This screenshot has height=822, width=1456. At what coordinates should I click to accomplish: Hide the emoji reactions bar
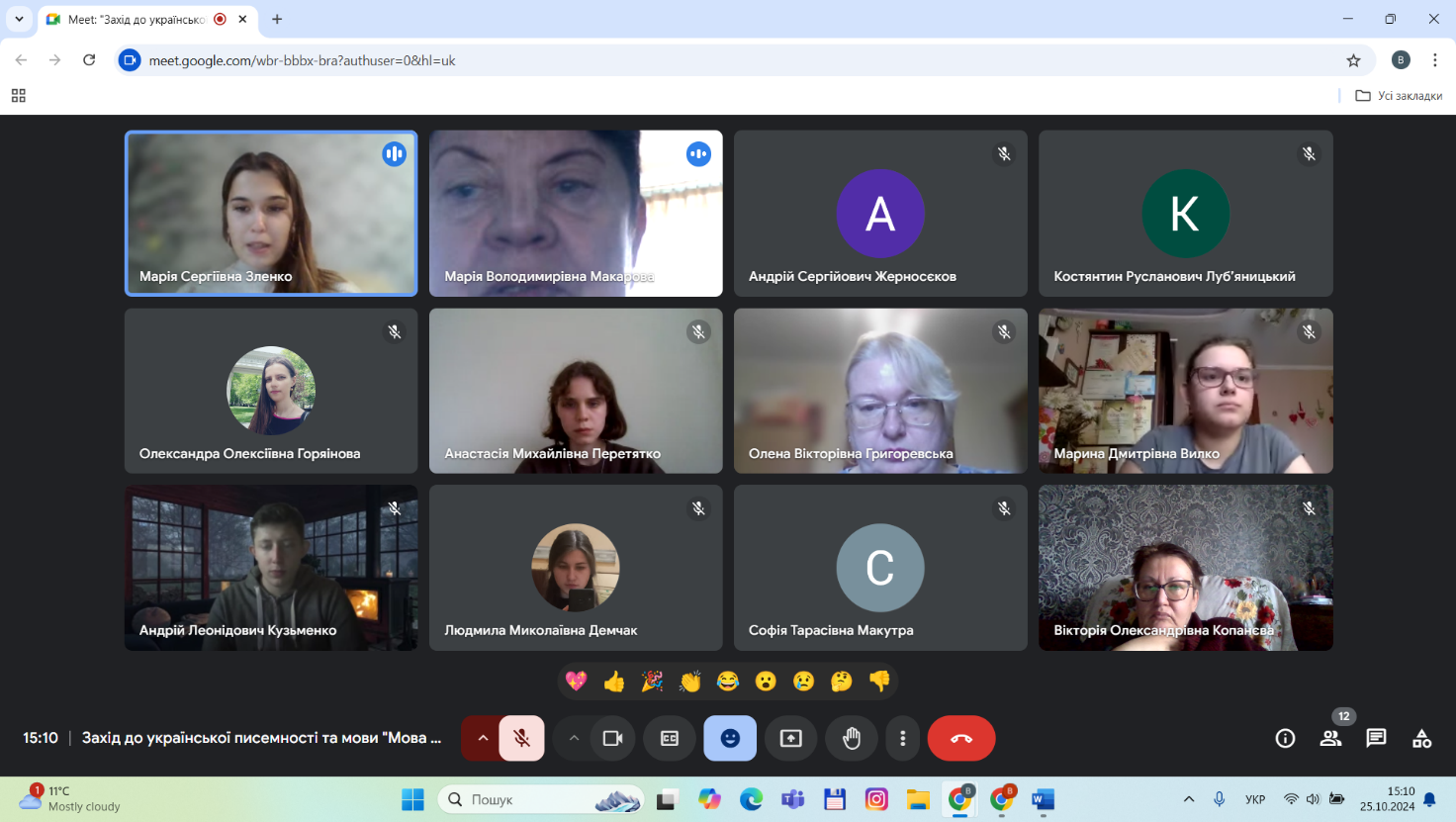[x=730, y=738]
